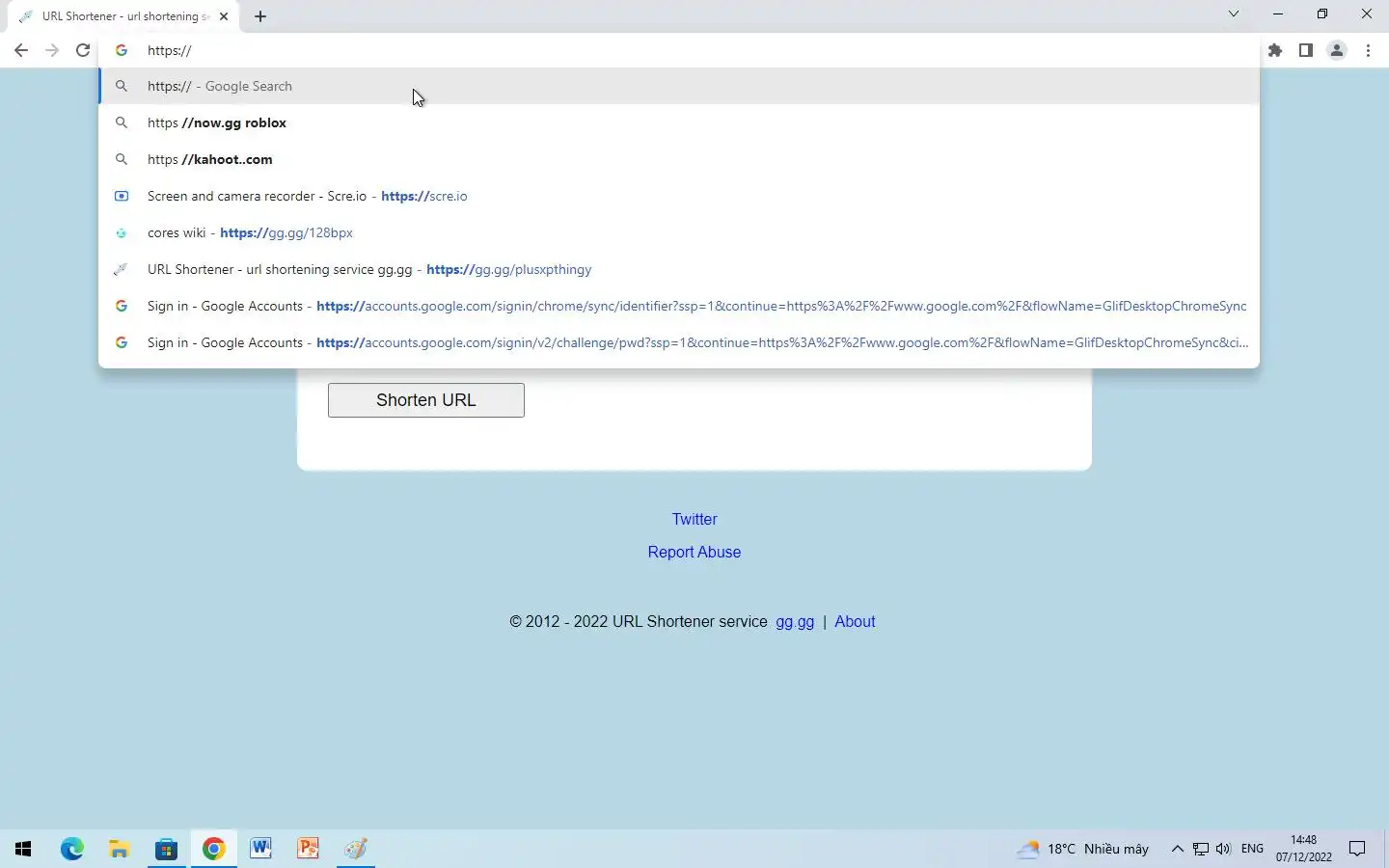Select the URL Shortener browser tab

tap(123, 16)
